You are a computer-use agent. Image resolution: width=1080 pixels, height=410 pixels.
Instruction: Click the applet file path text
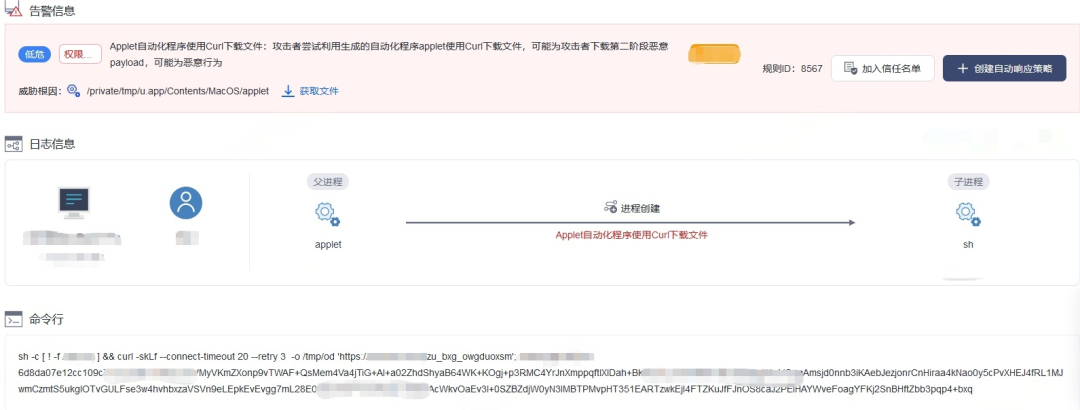[178, 91]
